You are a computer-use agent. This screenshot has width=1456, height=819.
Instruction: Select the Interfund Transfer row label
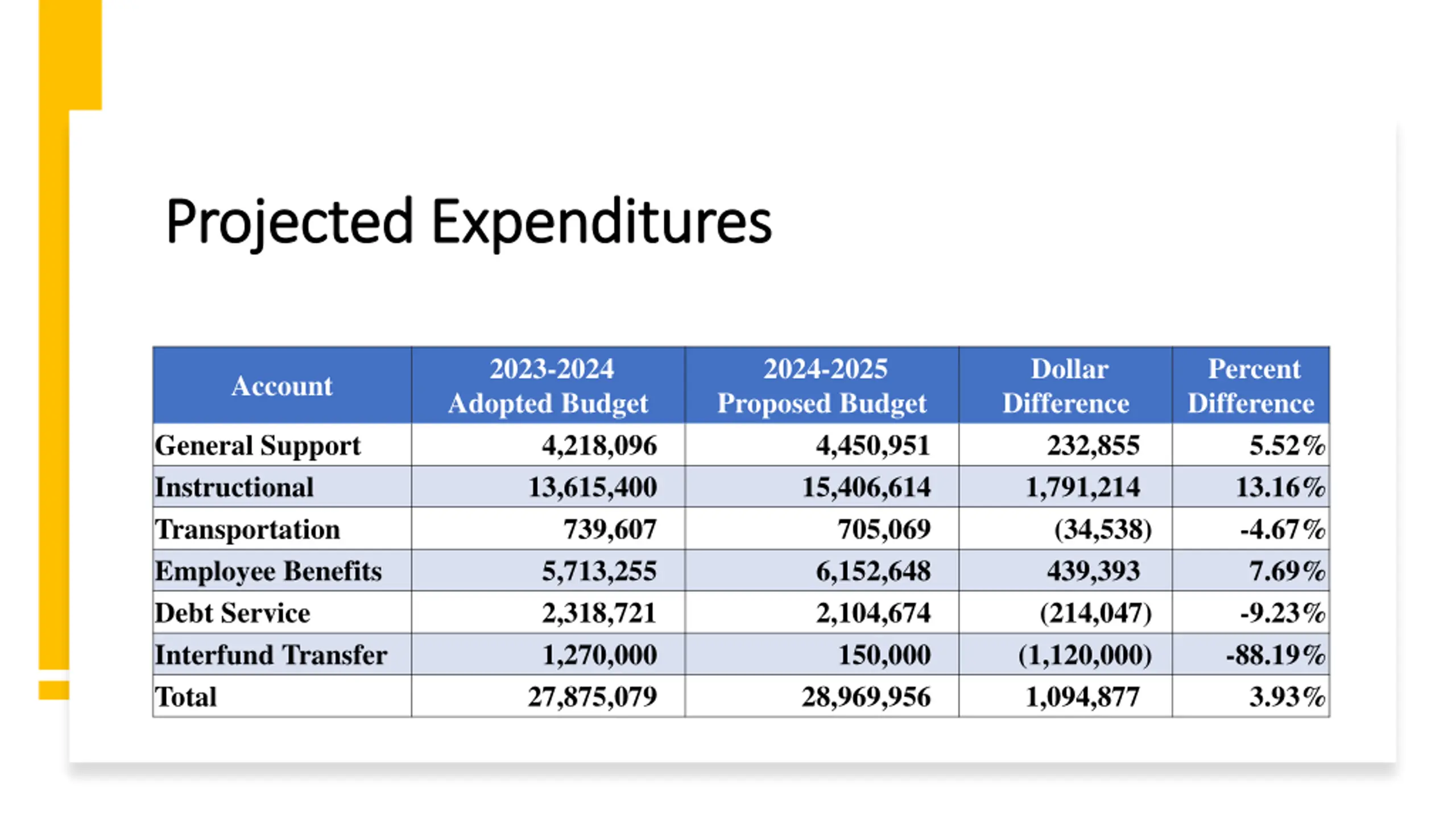coord(271,655)
